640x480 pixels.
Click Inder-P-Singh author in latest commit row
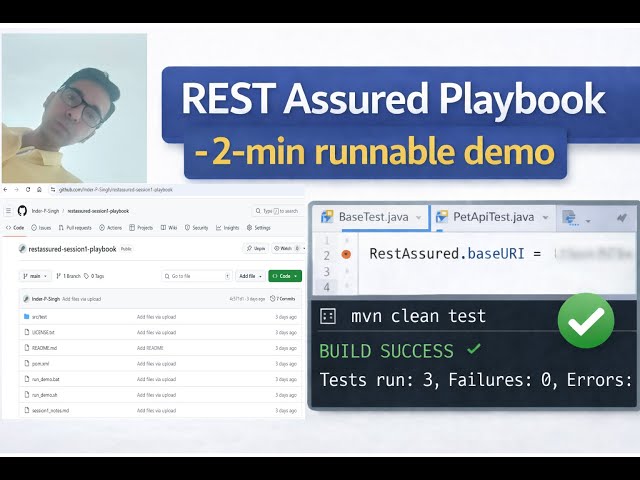pos(46,299)
